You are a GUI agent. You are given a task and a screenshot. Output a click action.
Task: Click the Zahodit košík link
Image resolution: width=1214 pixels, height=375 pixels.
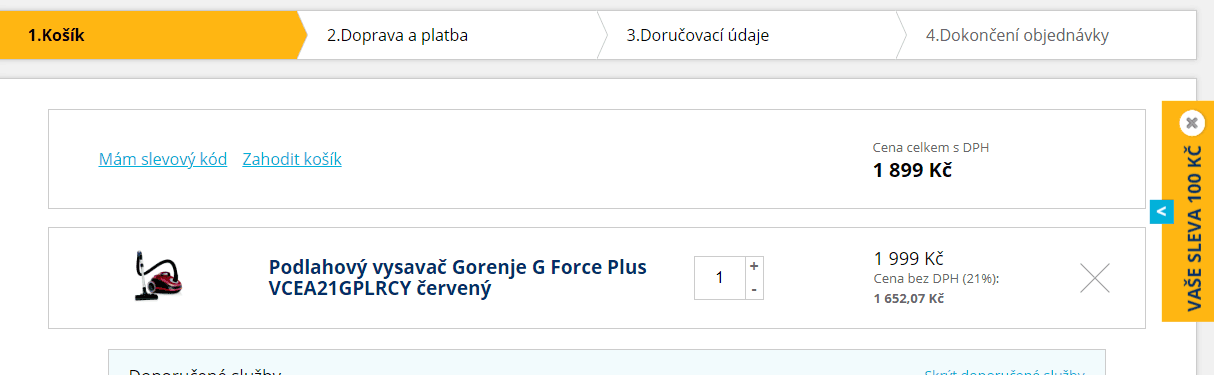[x=292, y=159]
